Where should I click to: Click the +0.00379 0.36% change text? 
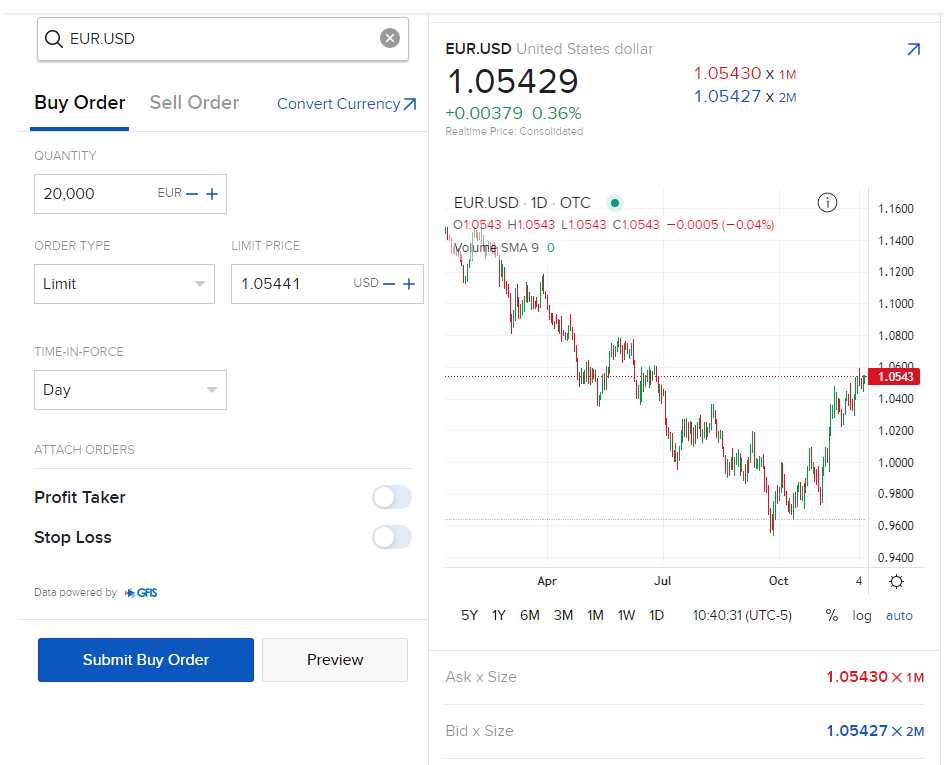[x=513, y=113]
